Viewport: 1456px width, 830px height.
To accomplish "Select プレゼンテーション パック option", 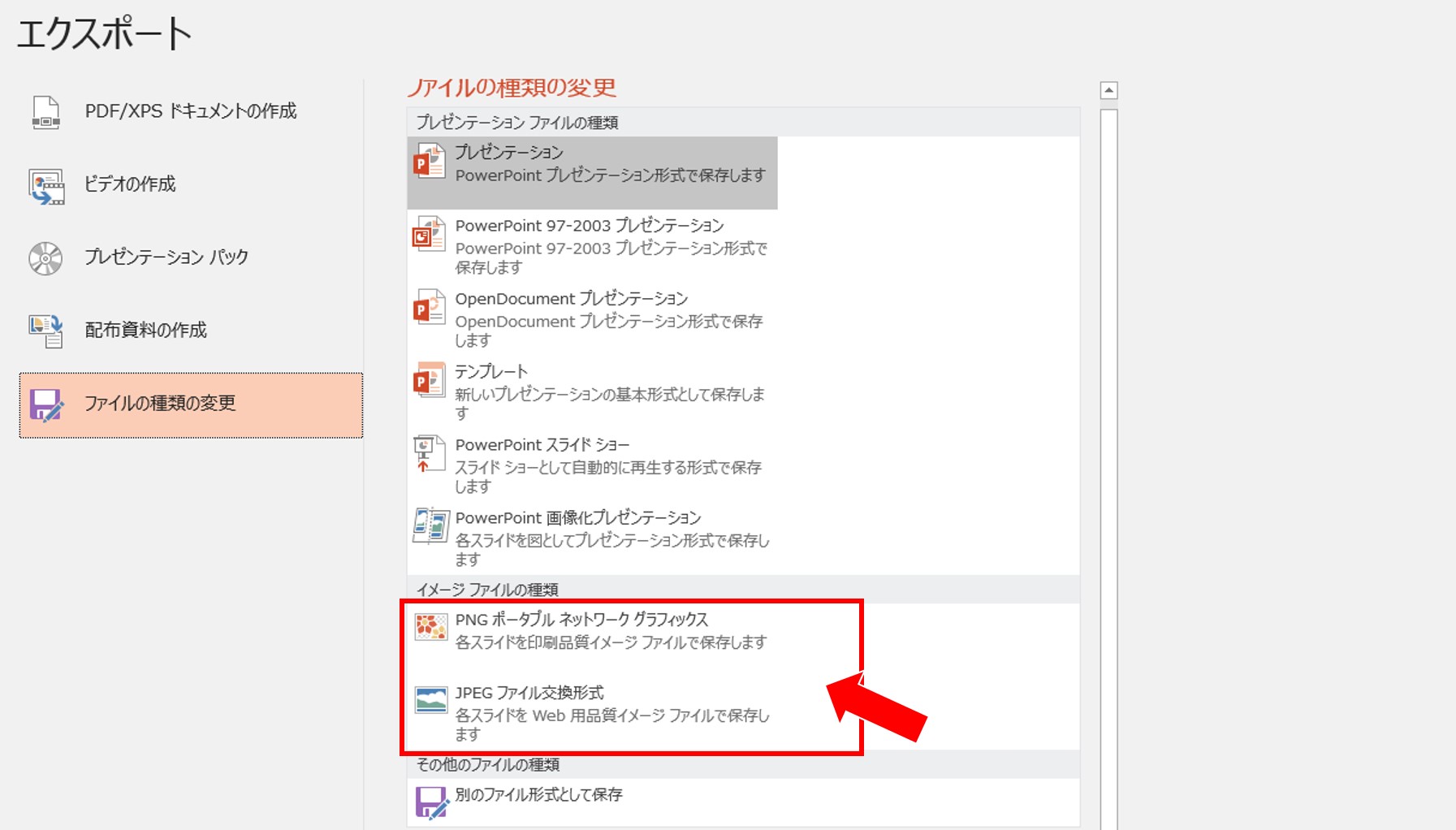I will coord(191,258).
